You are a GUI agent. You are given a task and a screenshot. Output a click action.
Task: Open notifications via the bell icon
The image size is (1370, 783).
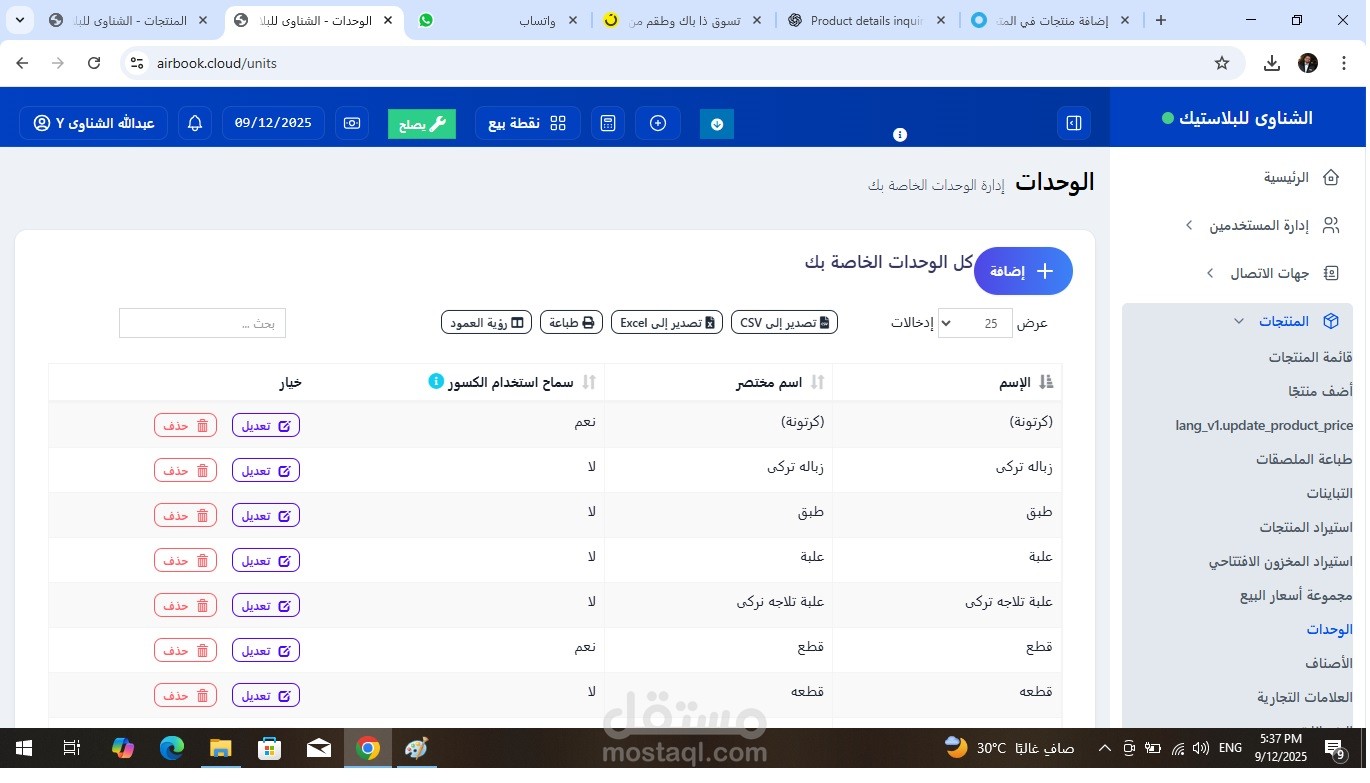[194, 122]
